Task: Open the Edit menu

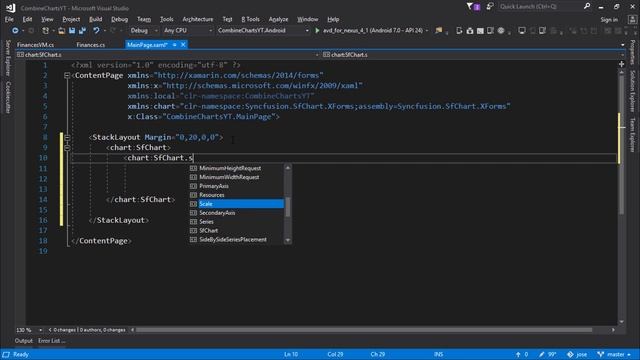Action: tap(27, 19)
